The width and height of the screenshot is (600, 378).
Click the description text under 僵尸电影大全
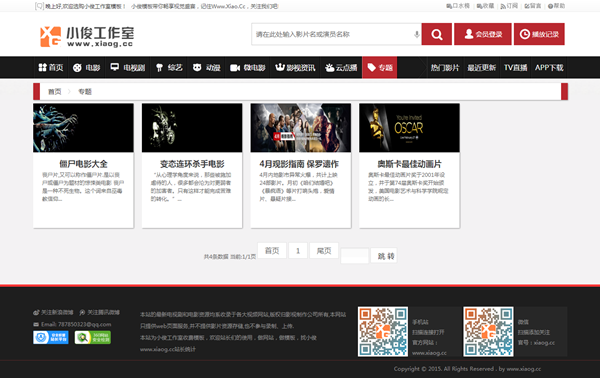coord(83,187)
